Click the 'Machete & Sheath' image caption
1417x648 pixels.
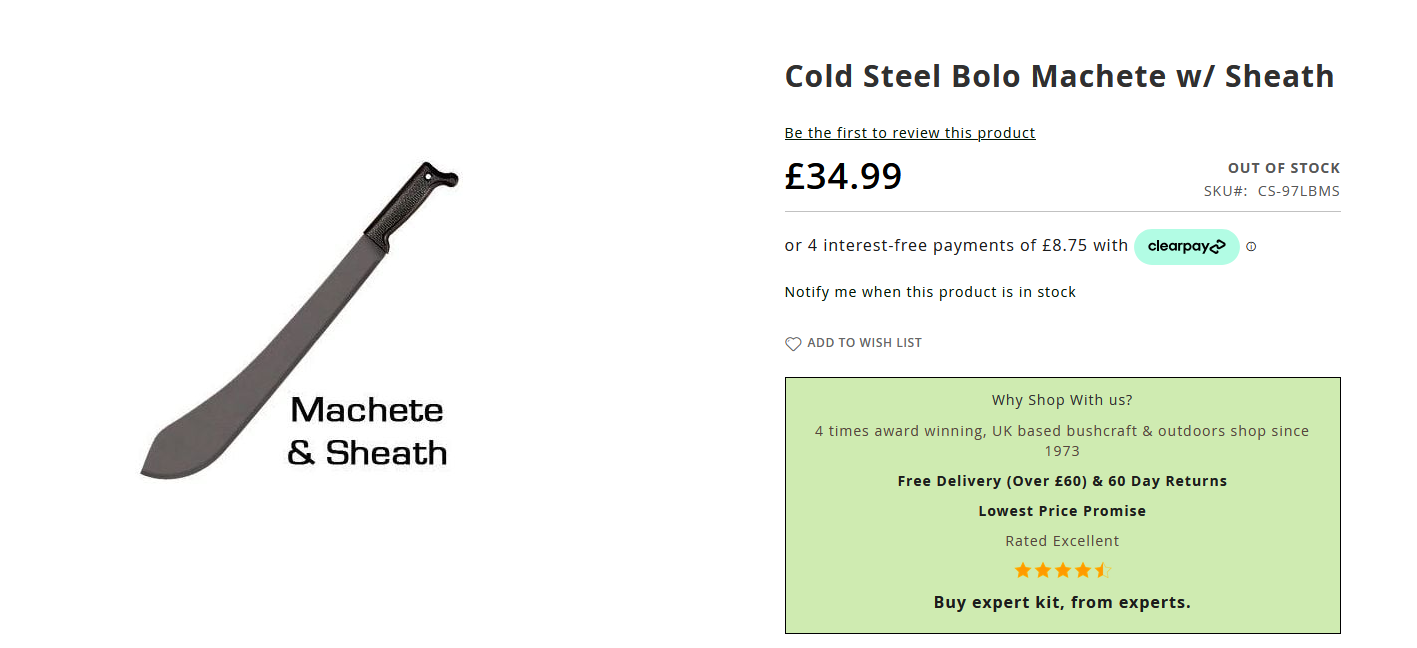click(x=367, y=431)
